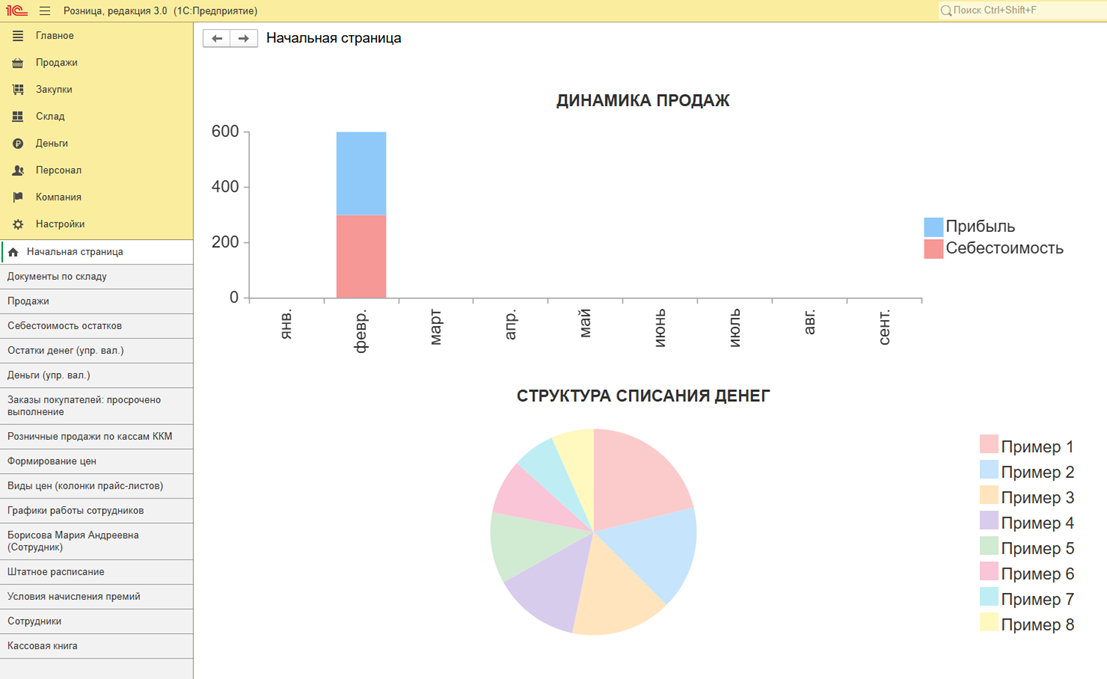Screen dimensions: 1107x679
Task: Switch to the Кассовая книга tab
Action: point(42,646)
